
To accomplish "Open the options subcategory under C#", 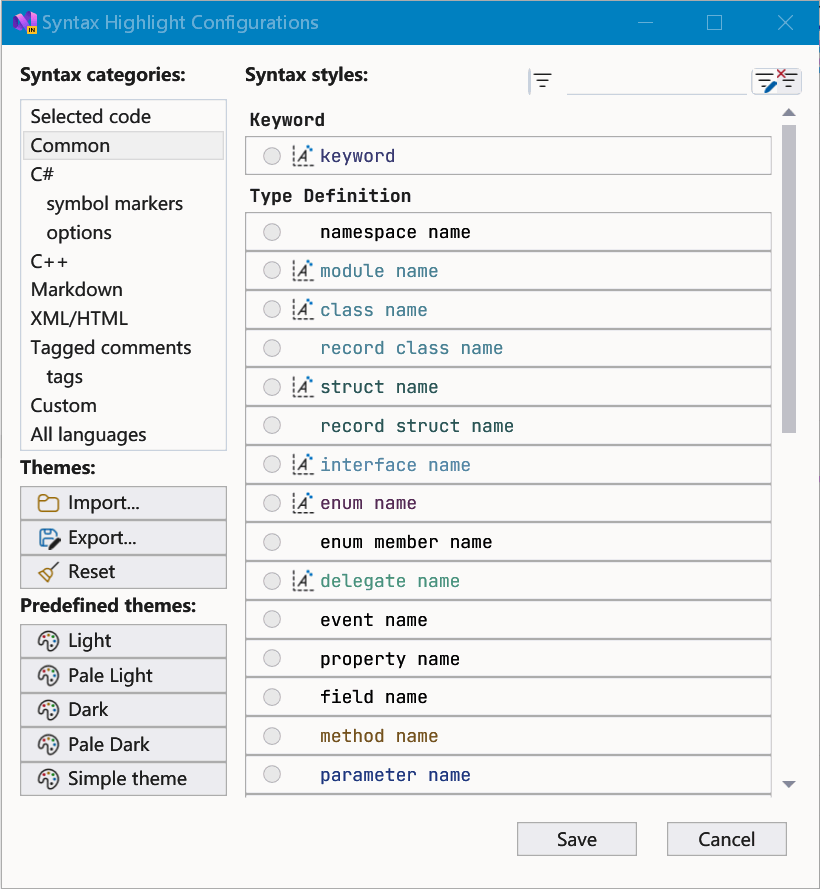I will pos(123,232).
